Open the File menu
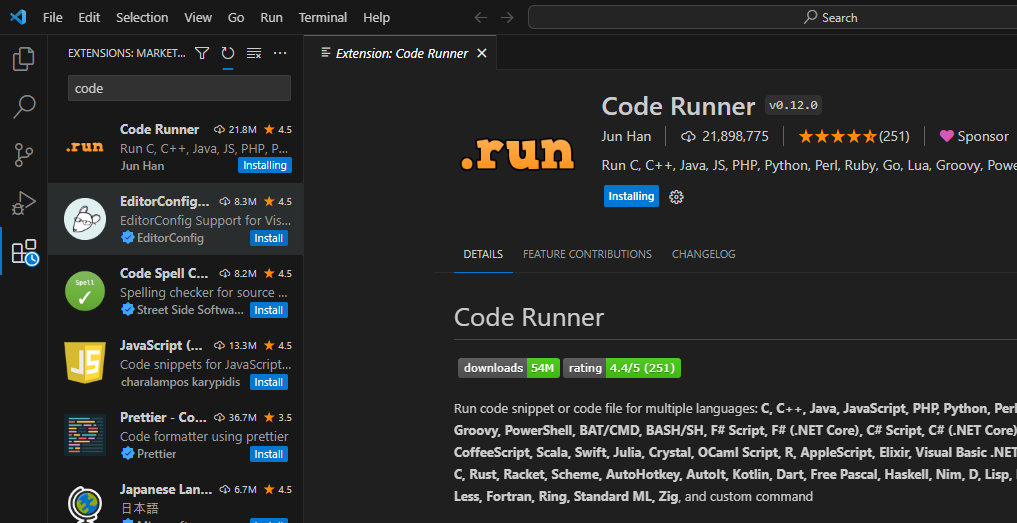 (x=53, y=18)
